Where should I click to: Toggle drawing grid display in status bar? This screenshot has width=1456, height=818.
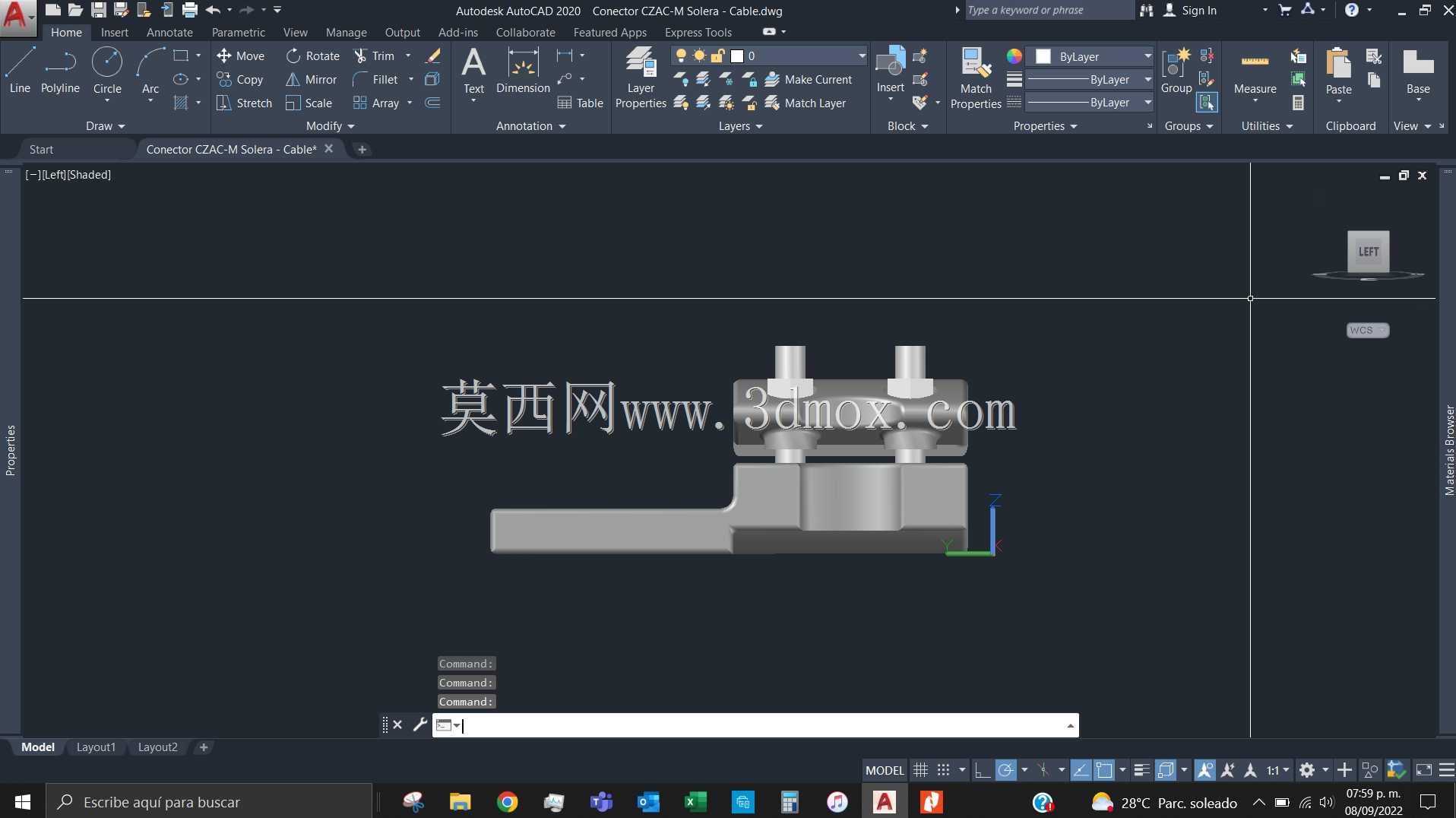coord(920,770)
